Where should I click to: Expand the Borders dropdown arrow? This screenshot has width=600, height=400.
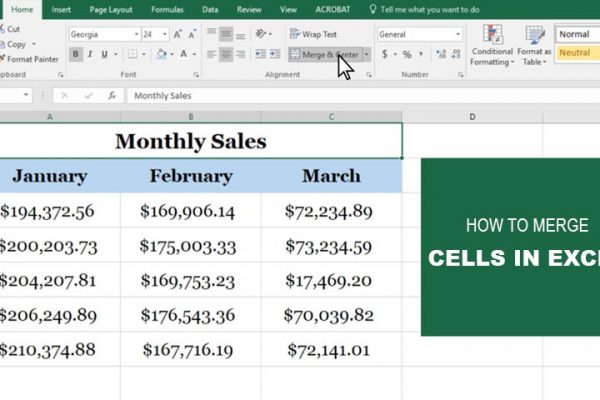[x=144, y=54]
